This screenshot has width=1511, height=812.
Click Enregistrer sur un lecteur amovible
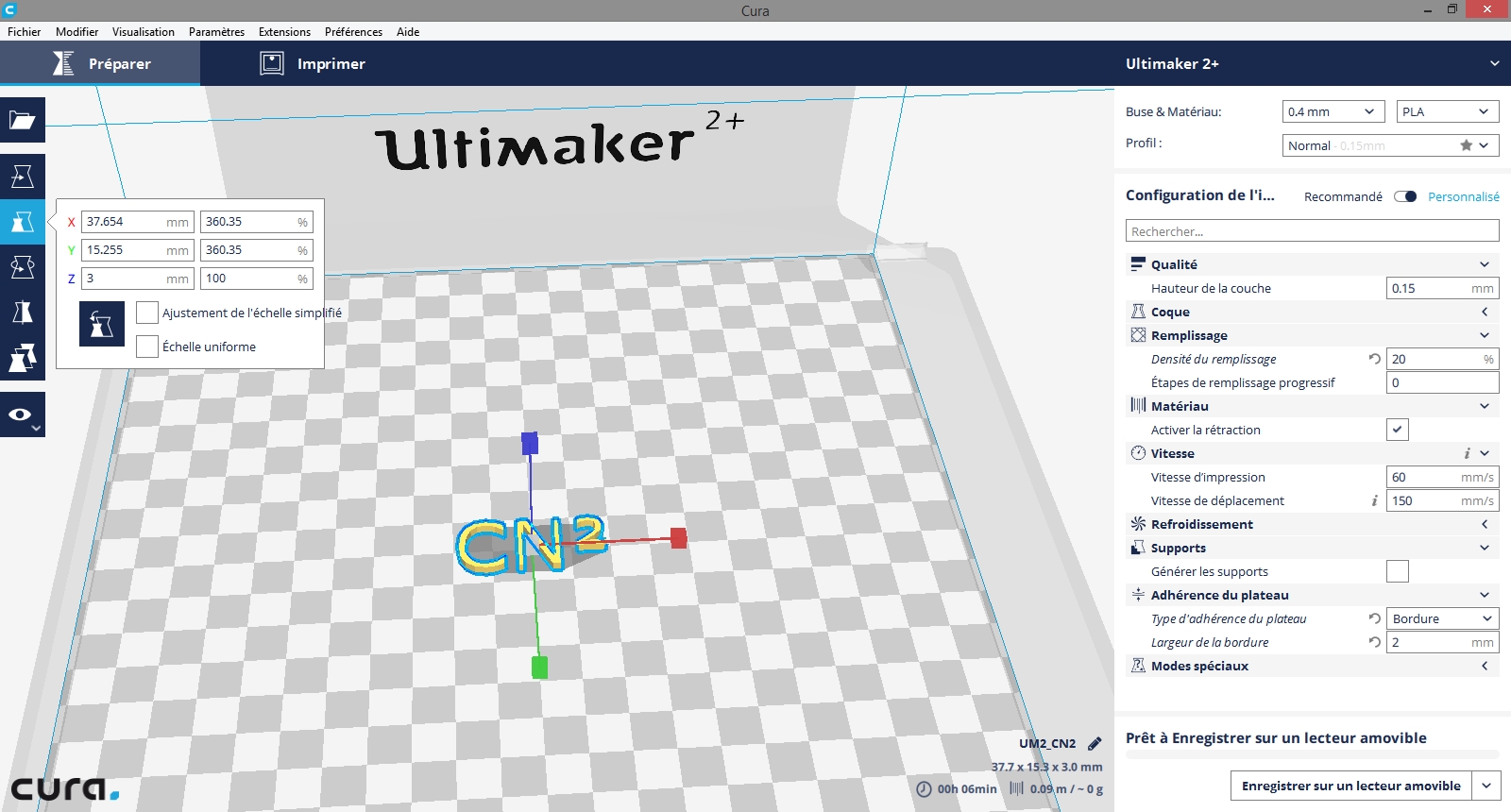pos(1350,786)
